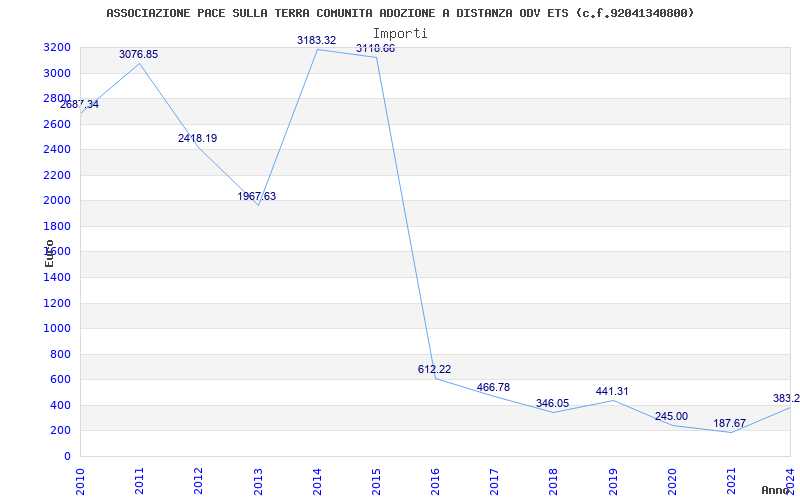Select the 2016 x-axis year

pos(435,481)
